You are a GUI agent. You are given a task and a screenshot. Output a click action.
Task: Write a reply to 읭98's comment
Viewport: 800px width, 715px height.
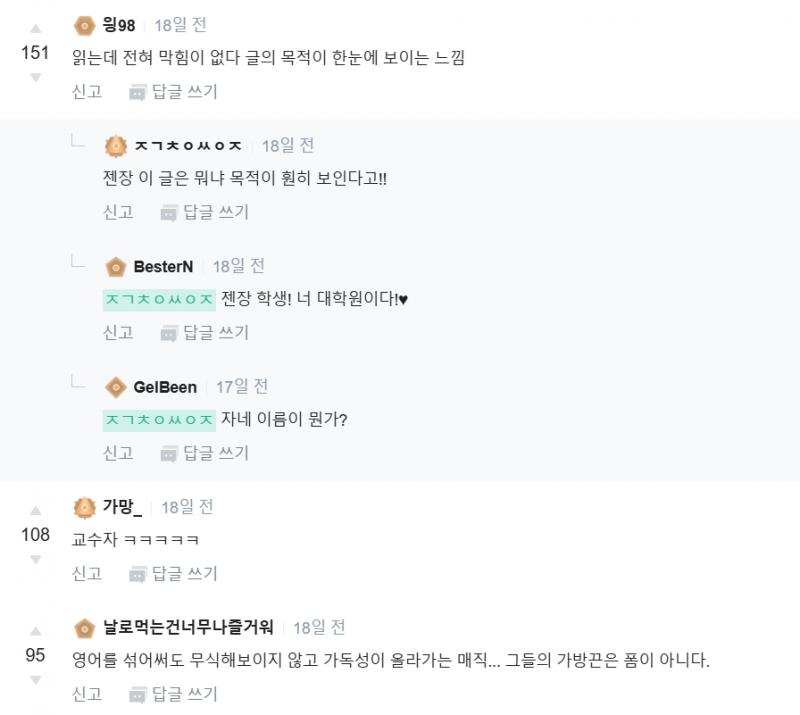(x=173, y=91)
